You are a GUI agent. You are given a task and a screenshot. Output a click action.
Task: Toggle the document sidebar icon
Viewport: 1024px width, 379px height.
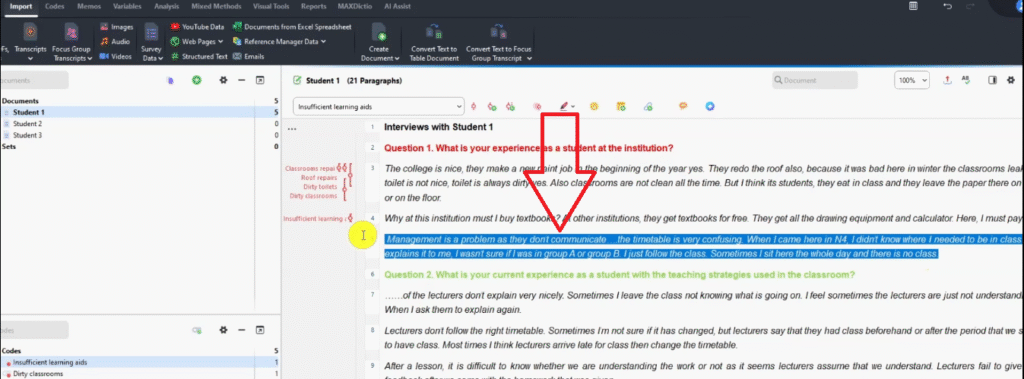pyautogui.click(x=992, y=80)
